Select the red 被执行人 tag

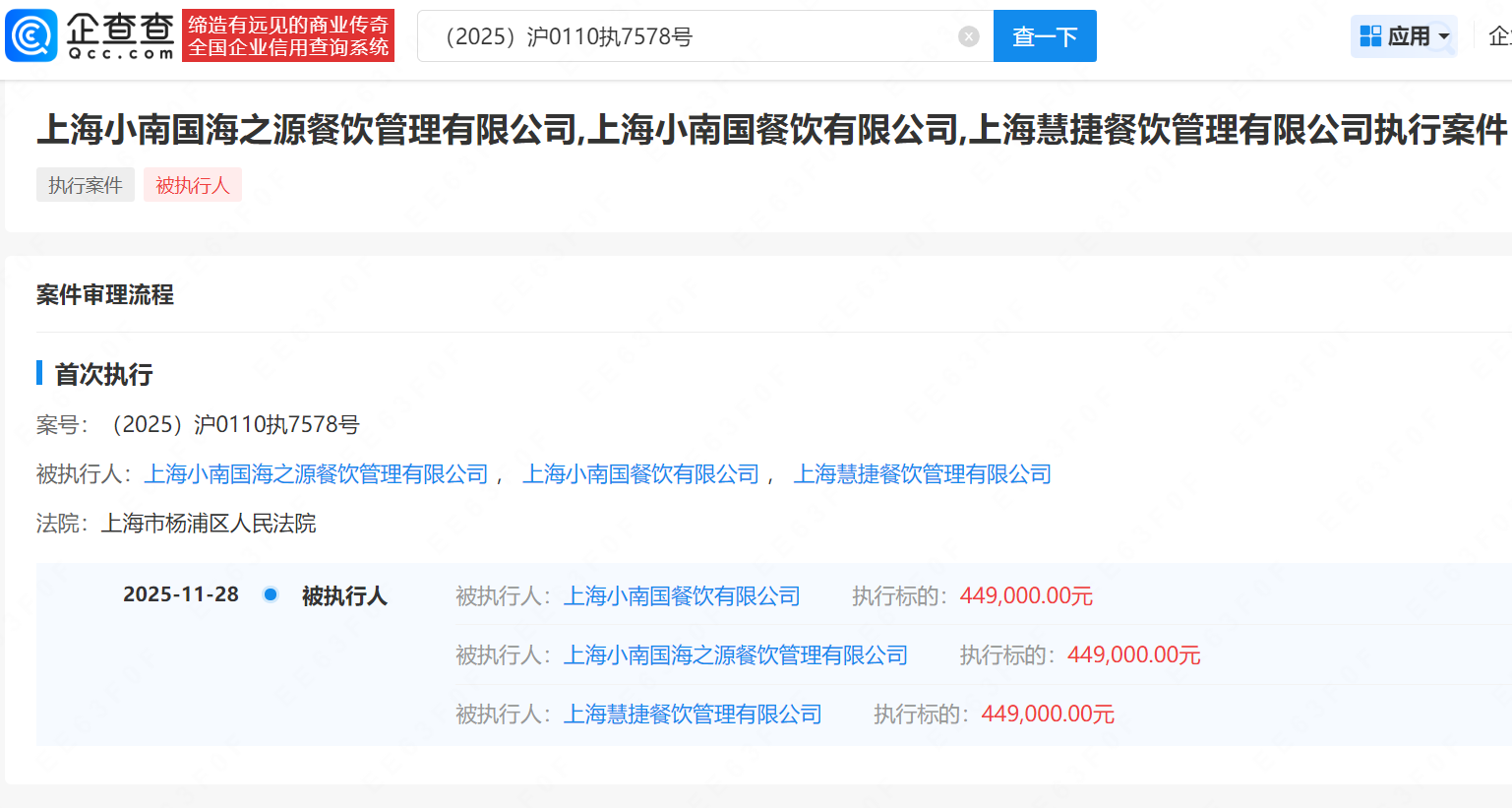pyautogui.click(x=192, y=185)
